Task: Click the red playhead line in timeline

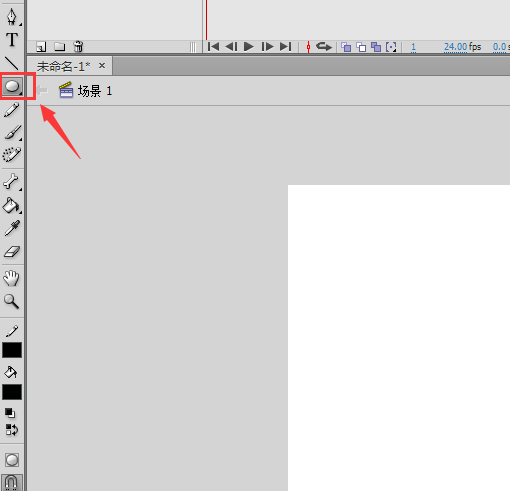Action: 206,20
